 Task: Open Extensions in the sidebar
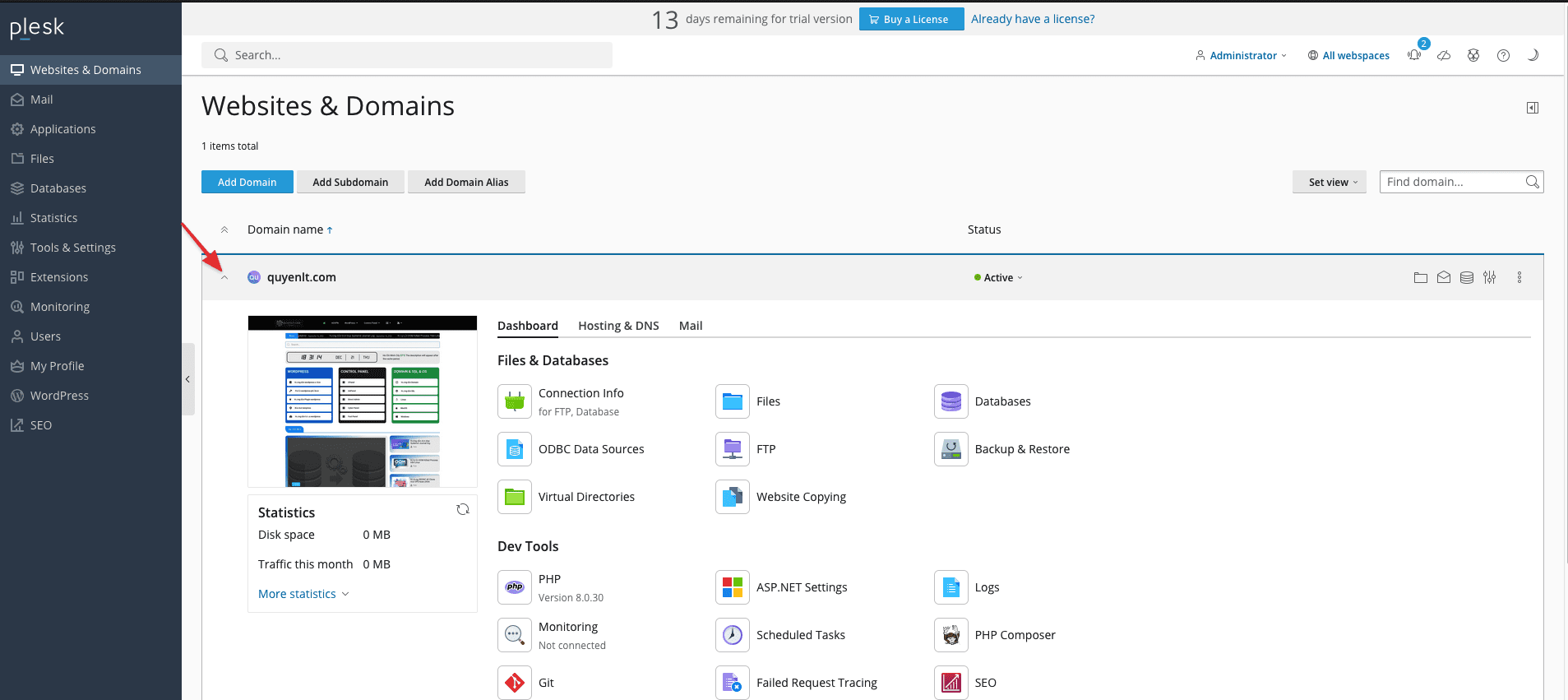click(90, 277)
